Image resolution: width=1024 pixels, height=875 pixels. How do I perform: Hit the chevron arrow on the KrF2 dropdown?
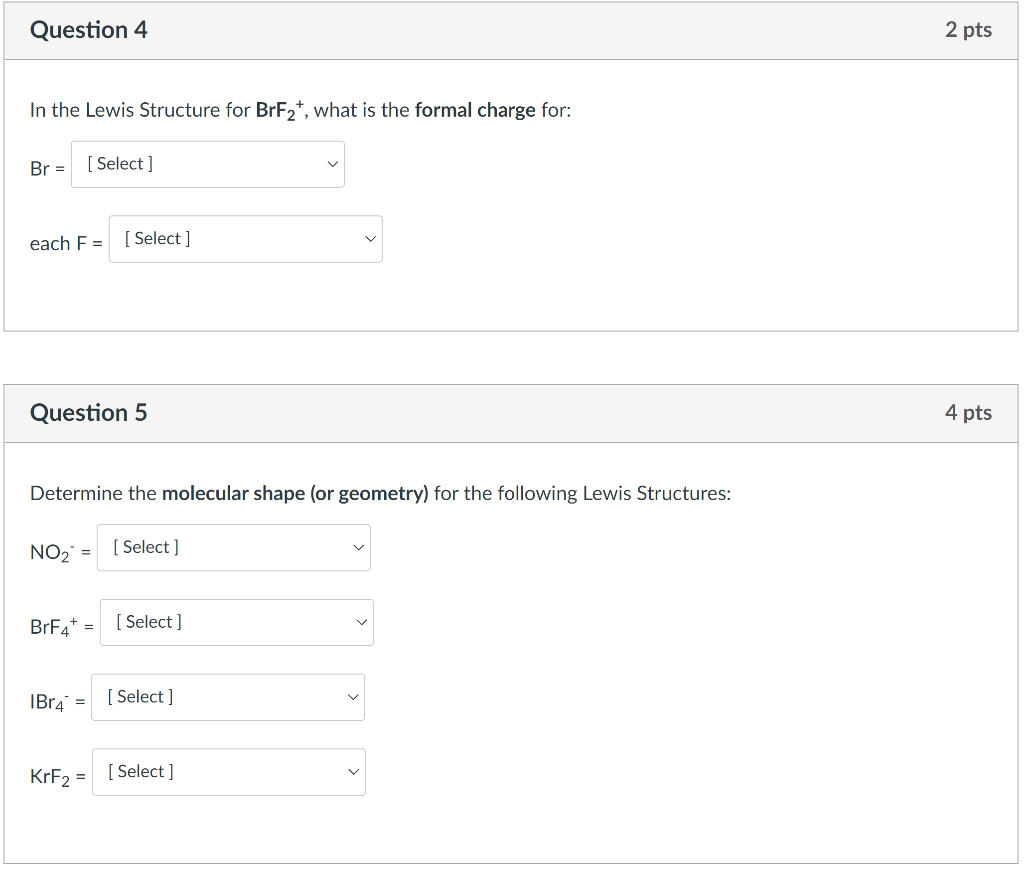tap(353, 772)
